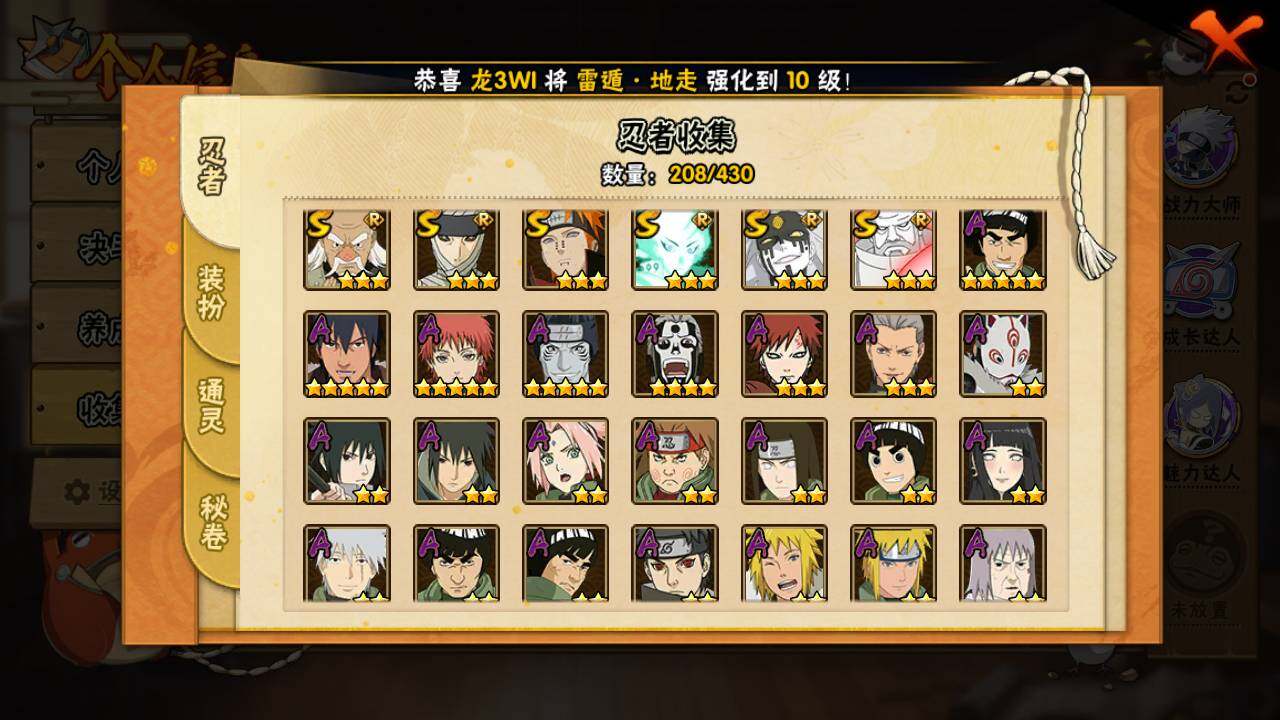Pick the skull-masked Hidan A-rank portrait
1280x720 pixels.
675,354
